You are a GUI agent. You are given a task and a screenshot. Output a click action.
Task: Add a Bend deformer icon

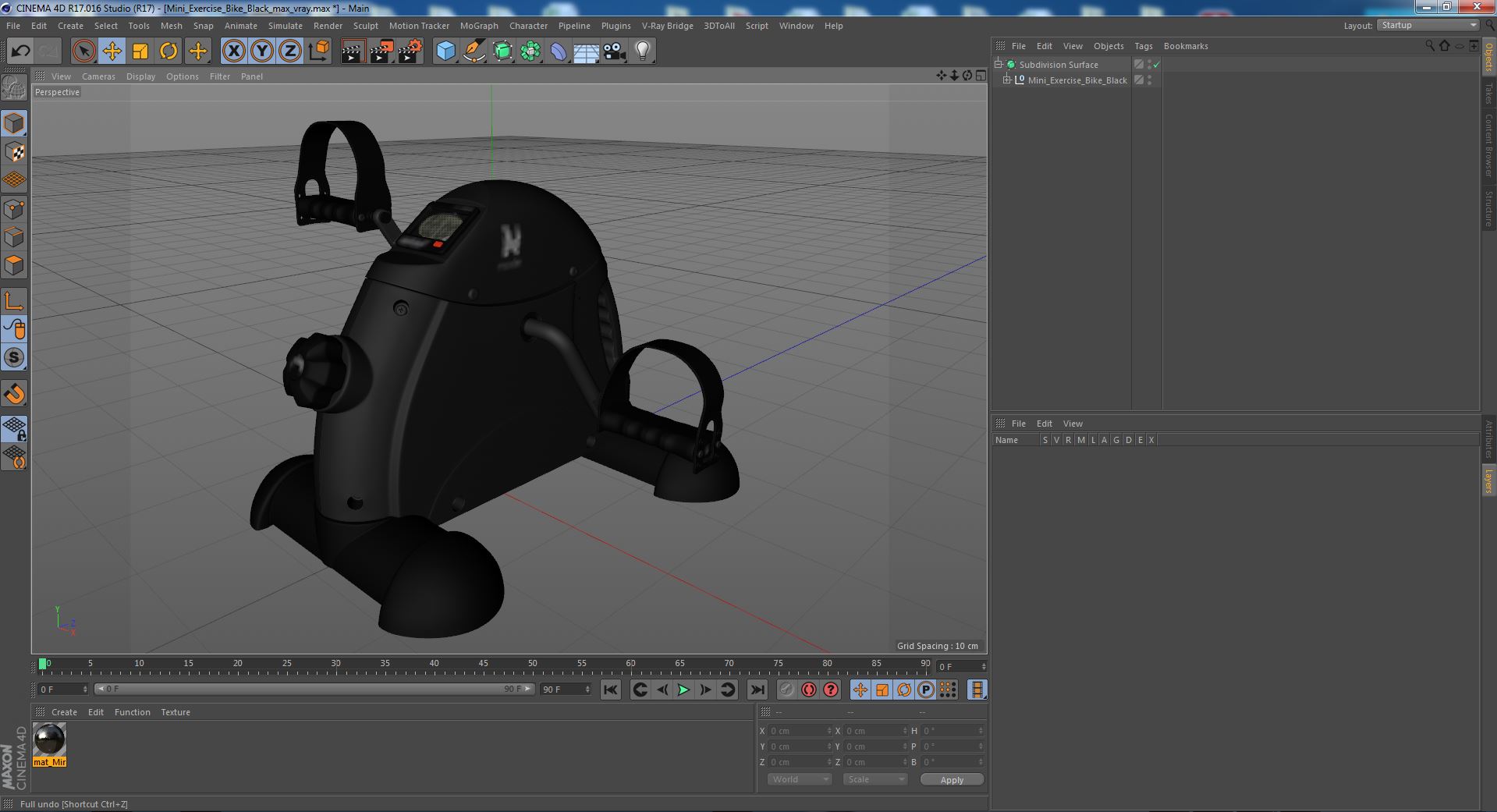coord(559,51)
